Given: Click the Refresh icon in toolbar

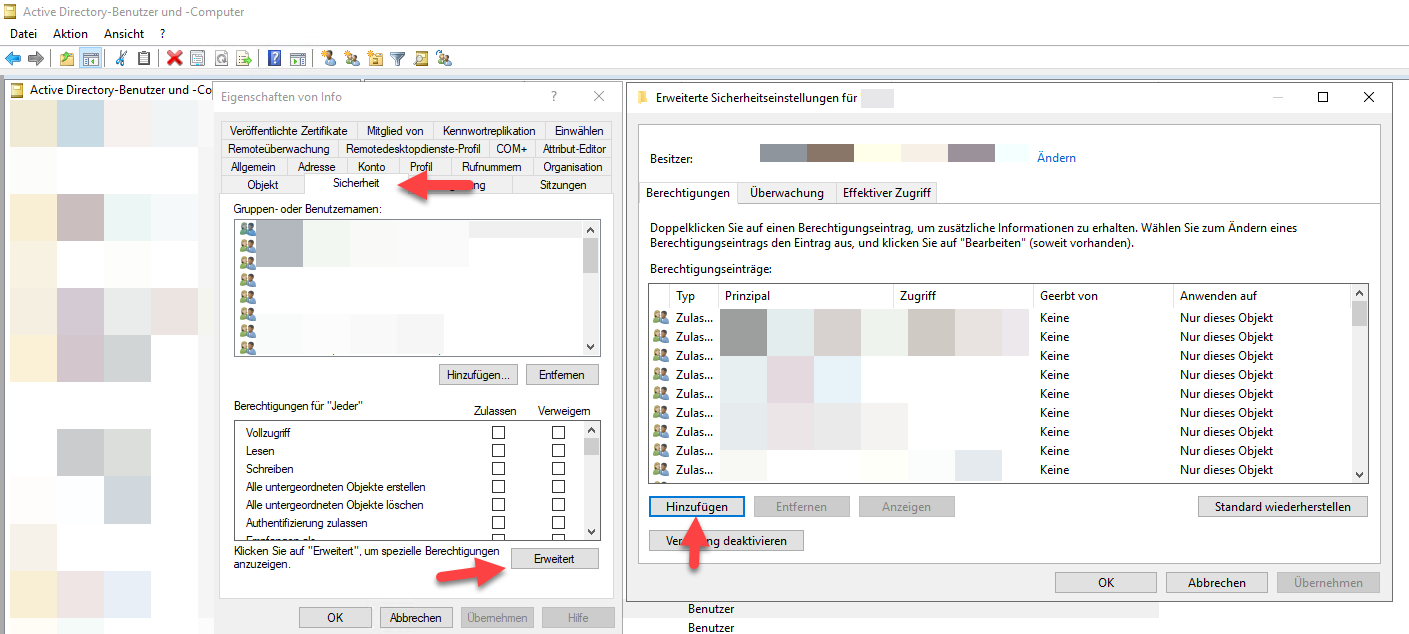Looking at the screenshot, I should click(x=221, y=58).
